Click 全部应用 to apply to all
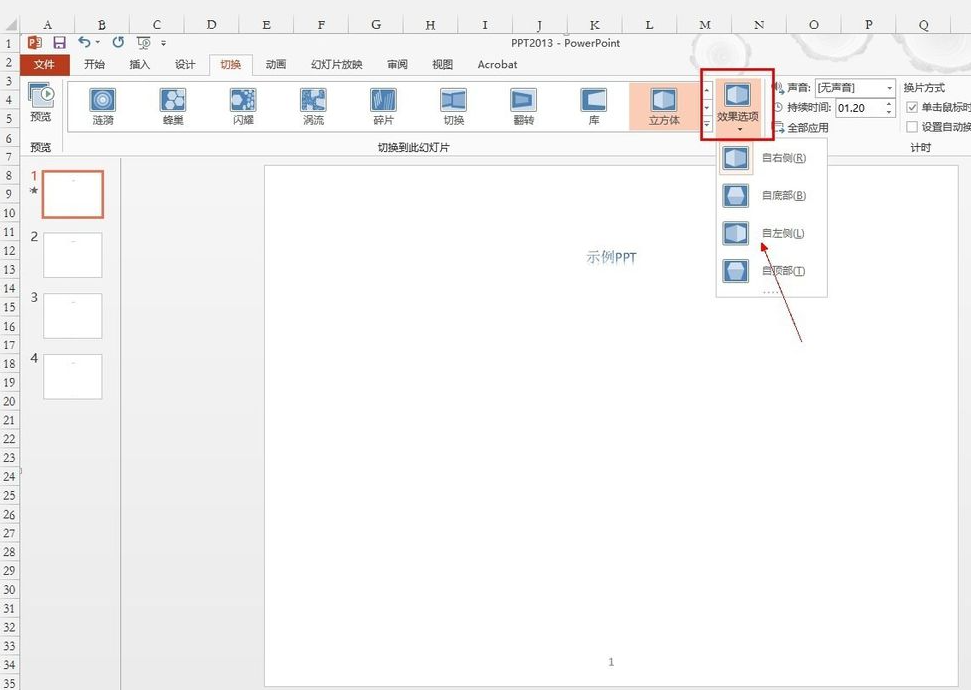 (807, 128)
